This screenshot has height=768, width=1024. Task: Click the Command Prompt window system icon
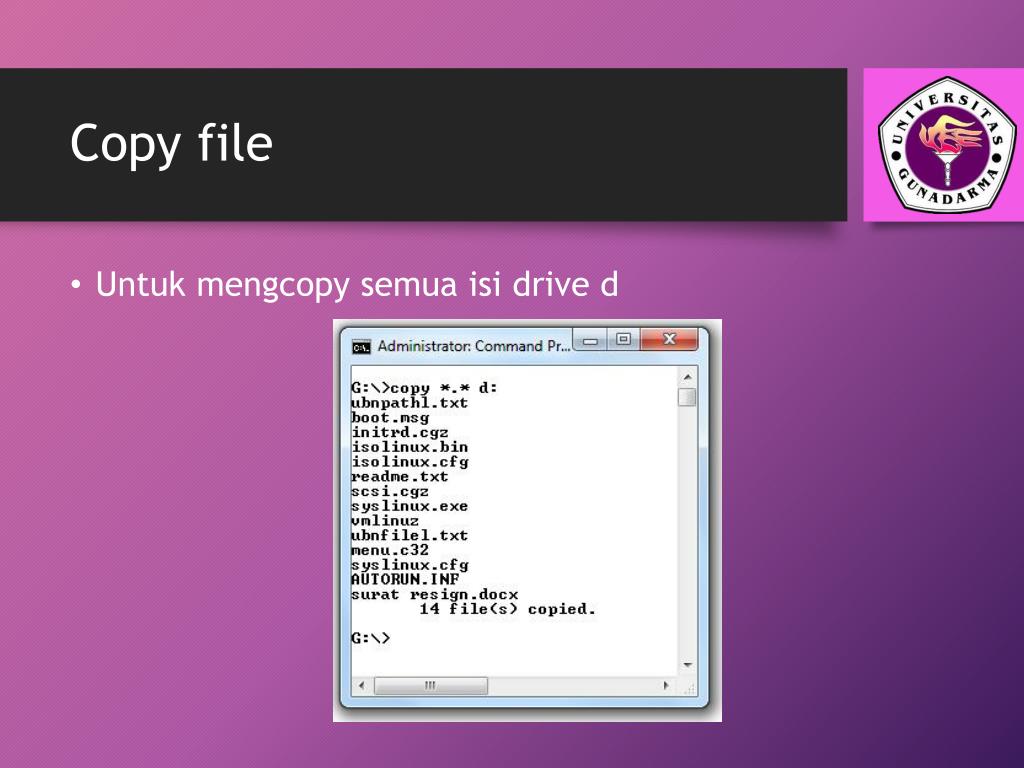(361, 347)
